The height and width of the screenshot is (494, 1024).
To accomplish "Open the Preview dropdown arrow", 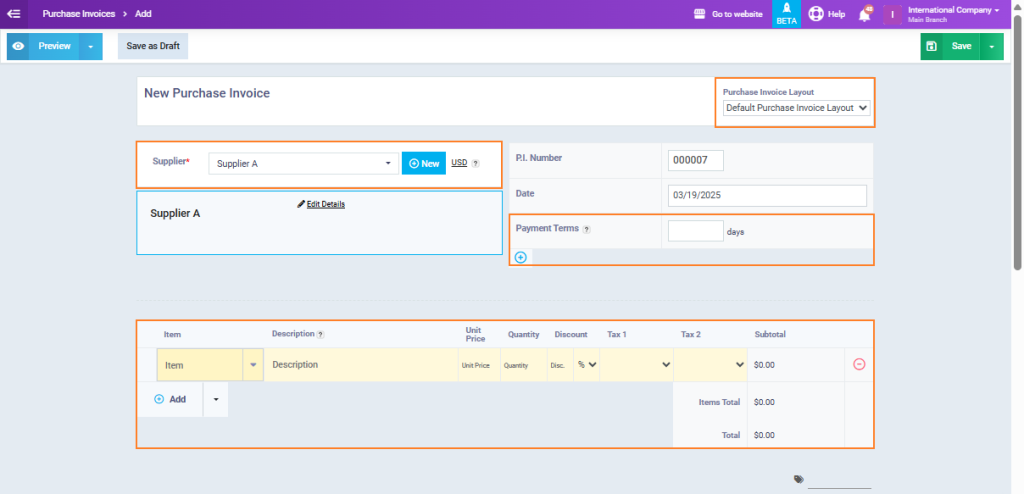I will [x=91, y=46].
